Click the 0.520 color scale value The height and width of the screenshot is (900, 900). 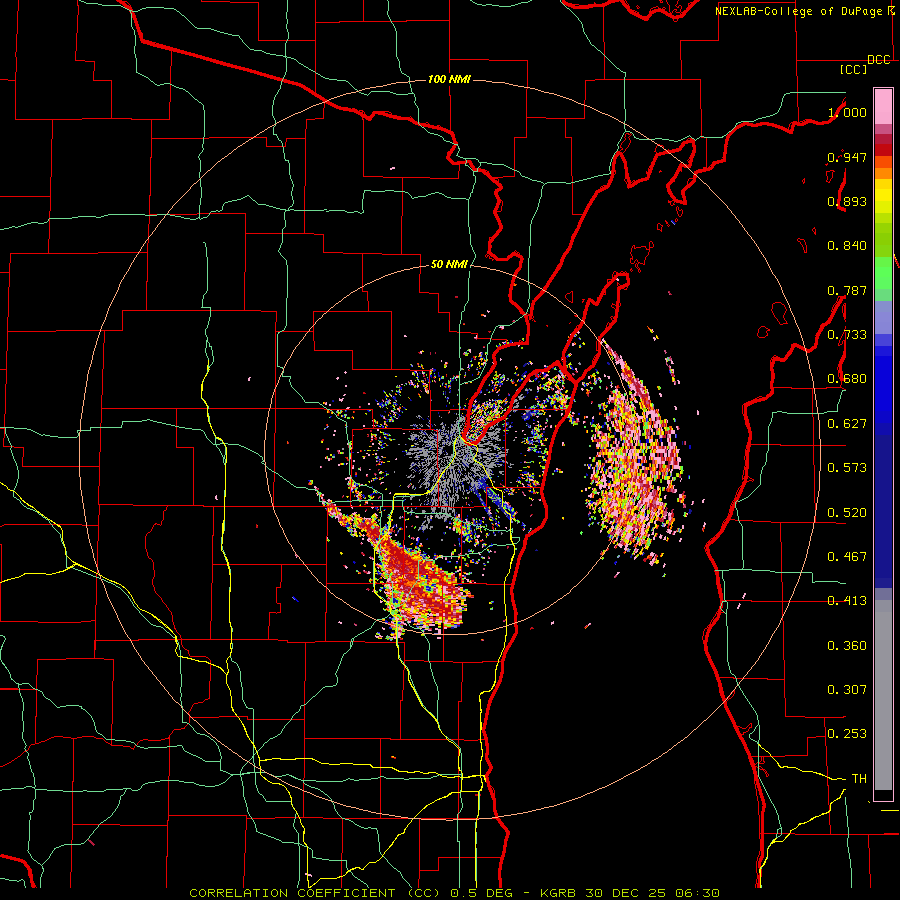point(847,513)
